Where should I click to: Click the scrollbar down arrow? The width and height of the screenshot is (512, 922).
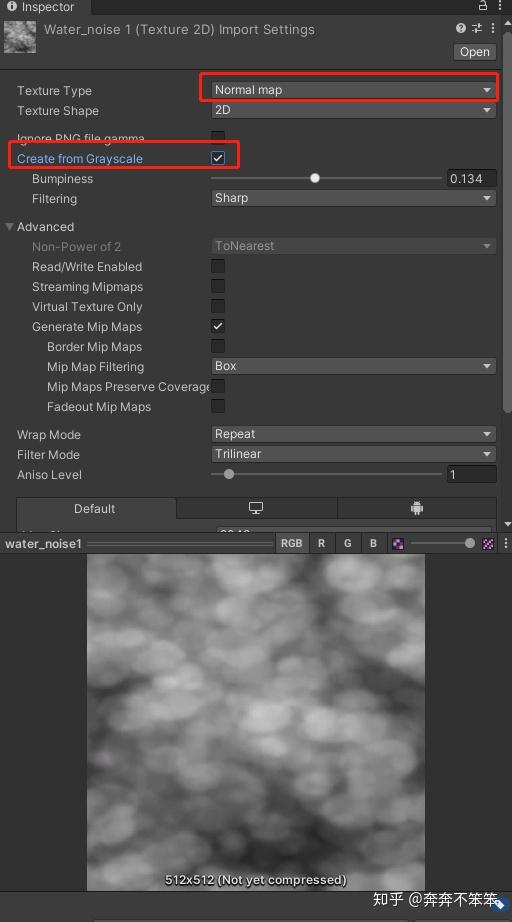point(507,524)
